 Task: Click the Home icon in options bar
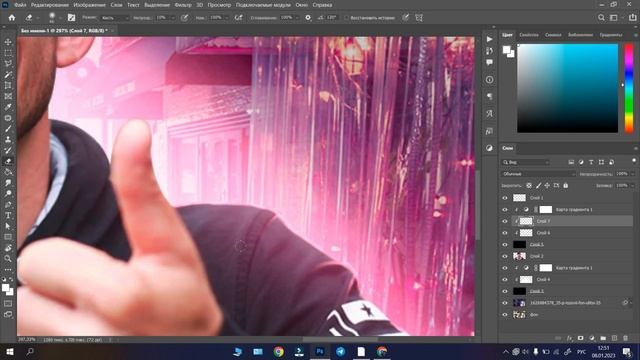coord(12,18)
